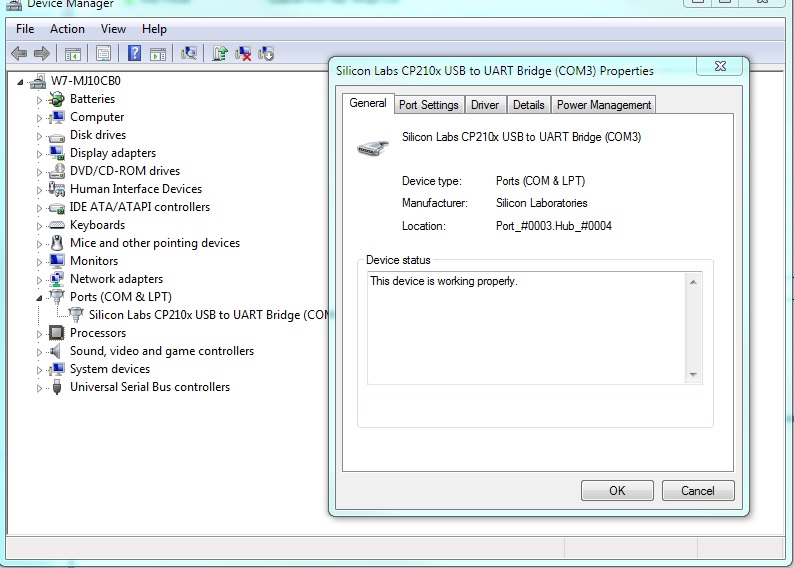Open the Help menu
Image resolution: width=794 pixels, height=568 pixels.
coord(154,29)
